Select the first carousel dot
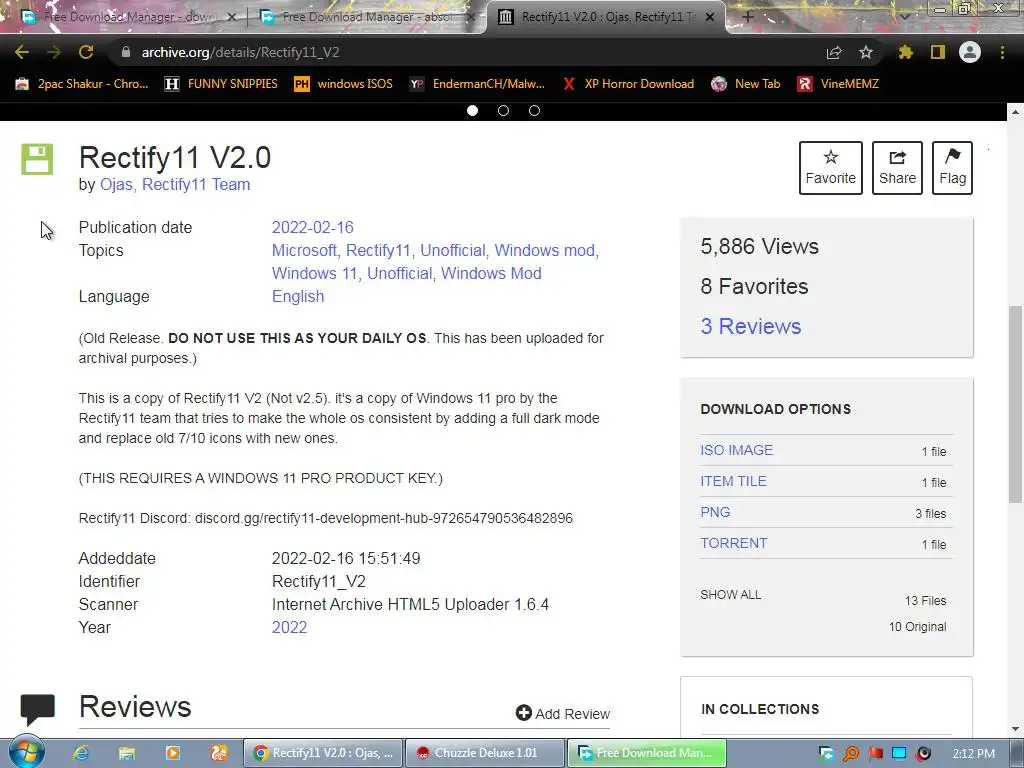The image size is (1024, 768). (472, 110)
